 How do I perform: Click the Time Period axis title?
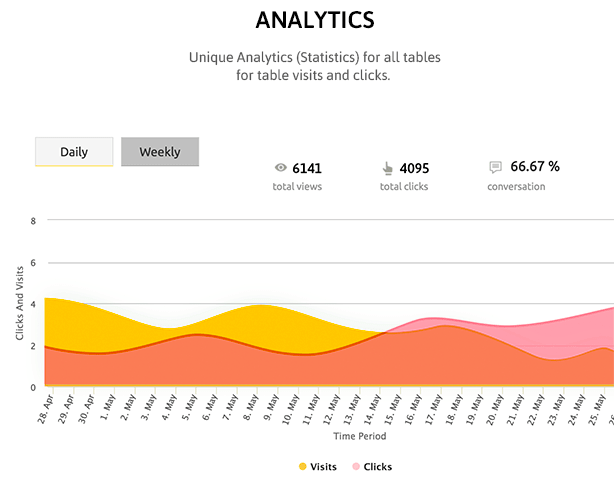(360, 436)
